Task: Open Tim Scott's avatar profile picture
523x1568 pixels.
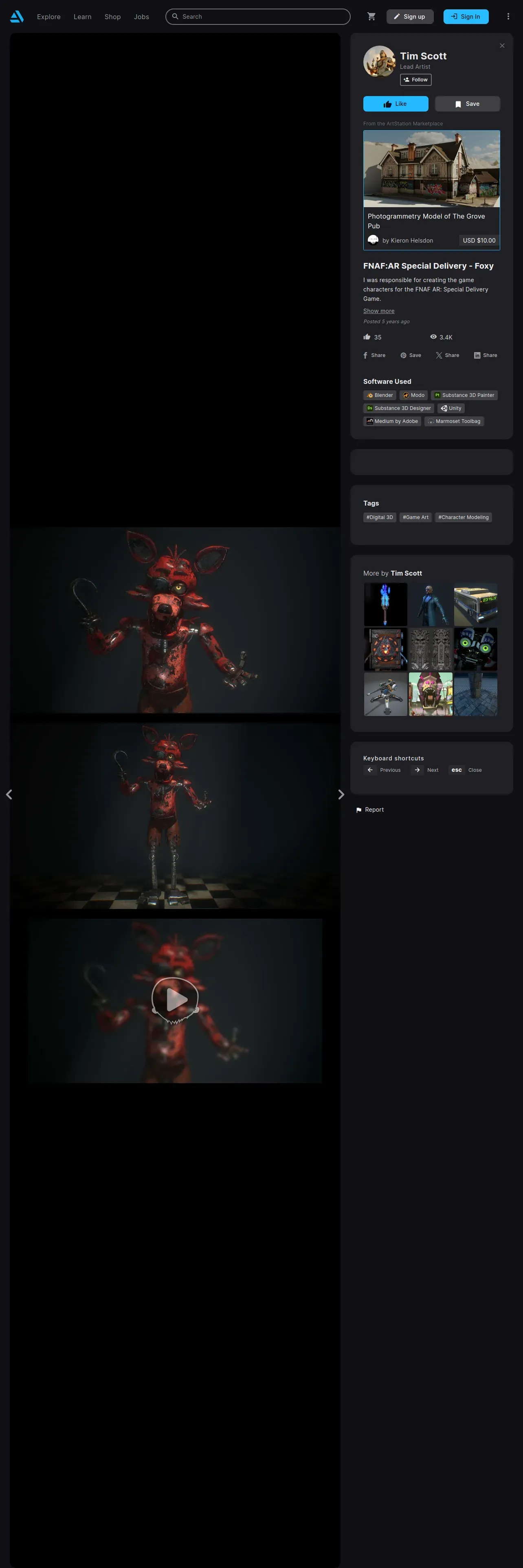Action: [379, 61]
